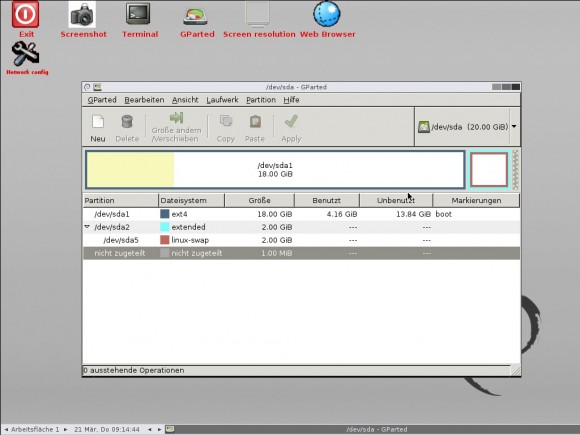This screenshot has height=435, width=580.
Task: Open the Network config tools icon
Action: [x=25, y=53]
